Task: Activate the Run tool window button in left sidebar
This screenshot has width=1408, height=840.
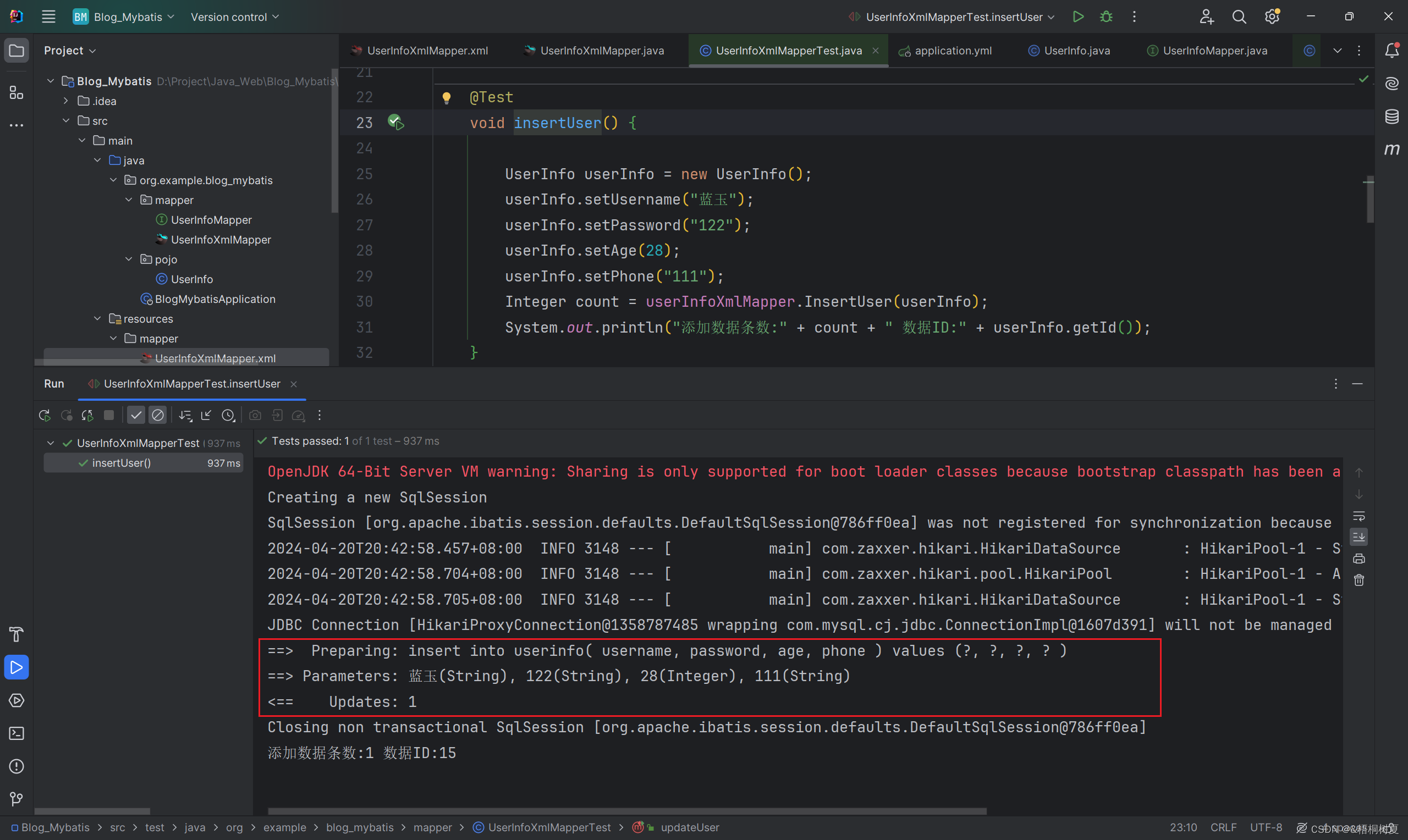Action: [16, 667]
